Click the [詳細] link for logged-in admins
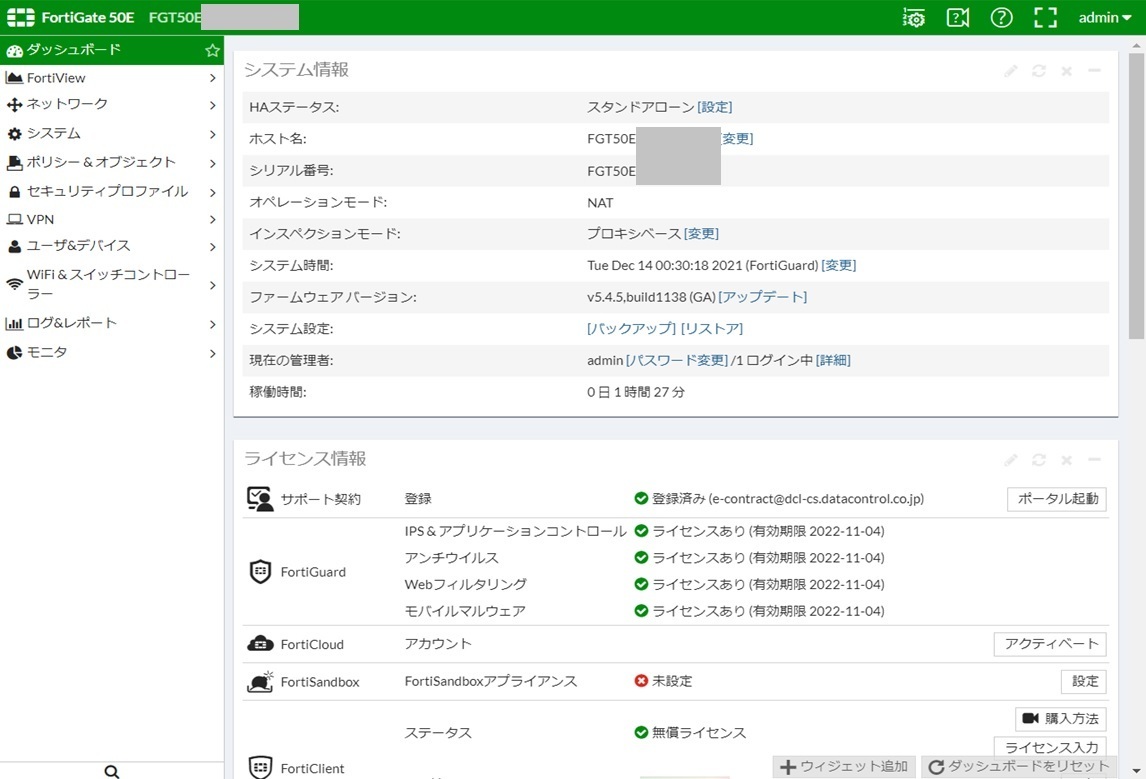 point(833,360)
